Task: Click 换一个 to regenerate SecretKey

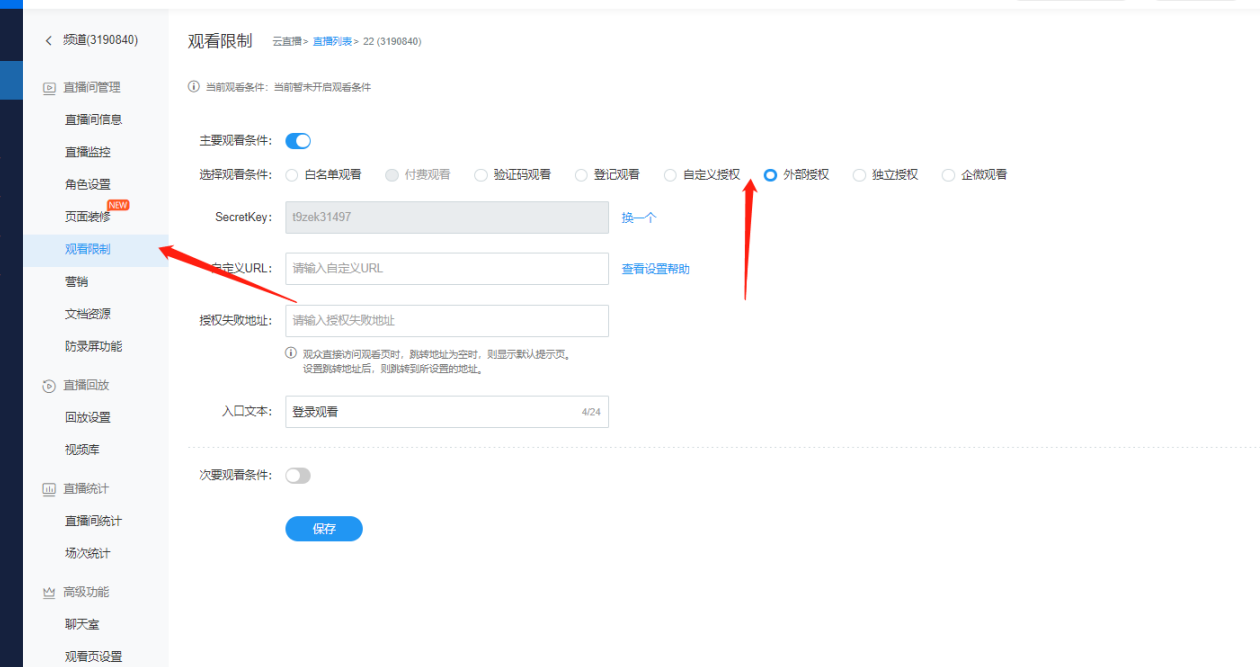Action: coord(639,218)
